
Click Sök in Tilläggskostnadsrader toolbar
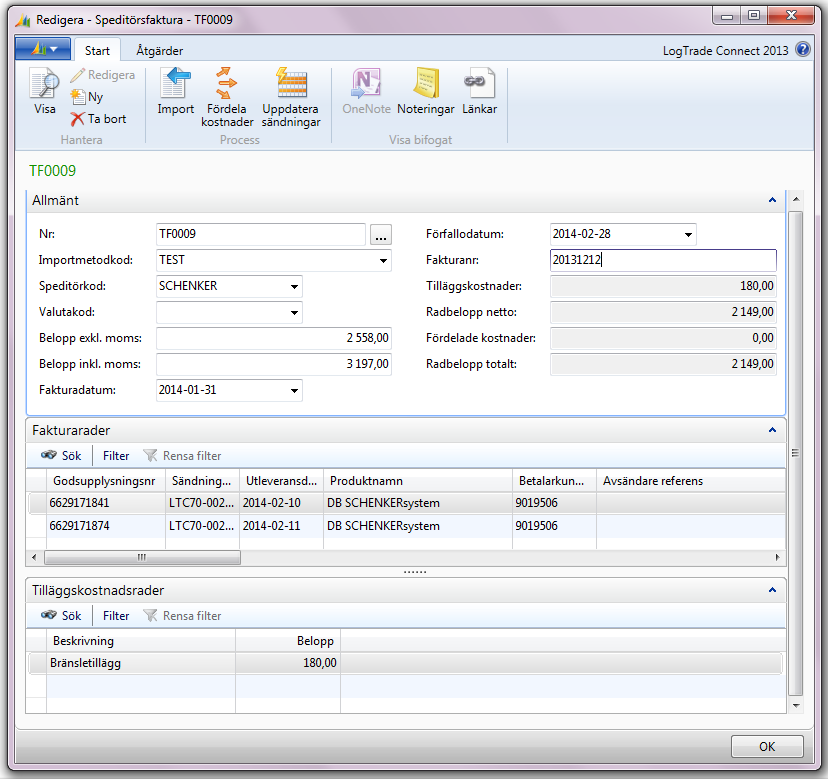click(x=61, y=615)
